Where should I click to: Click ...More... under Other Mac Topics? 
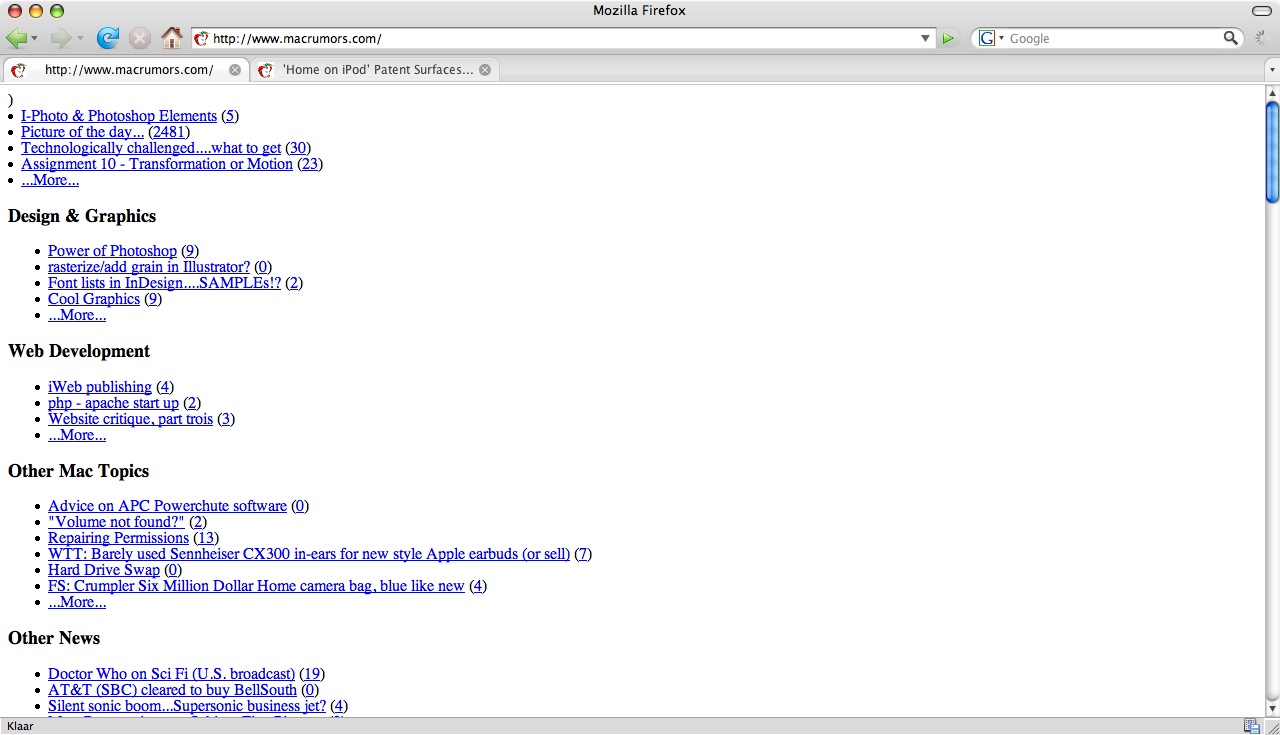[x=77, y=602]
